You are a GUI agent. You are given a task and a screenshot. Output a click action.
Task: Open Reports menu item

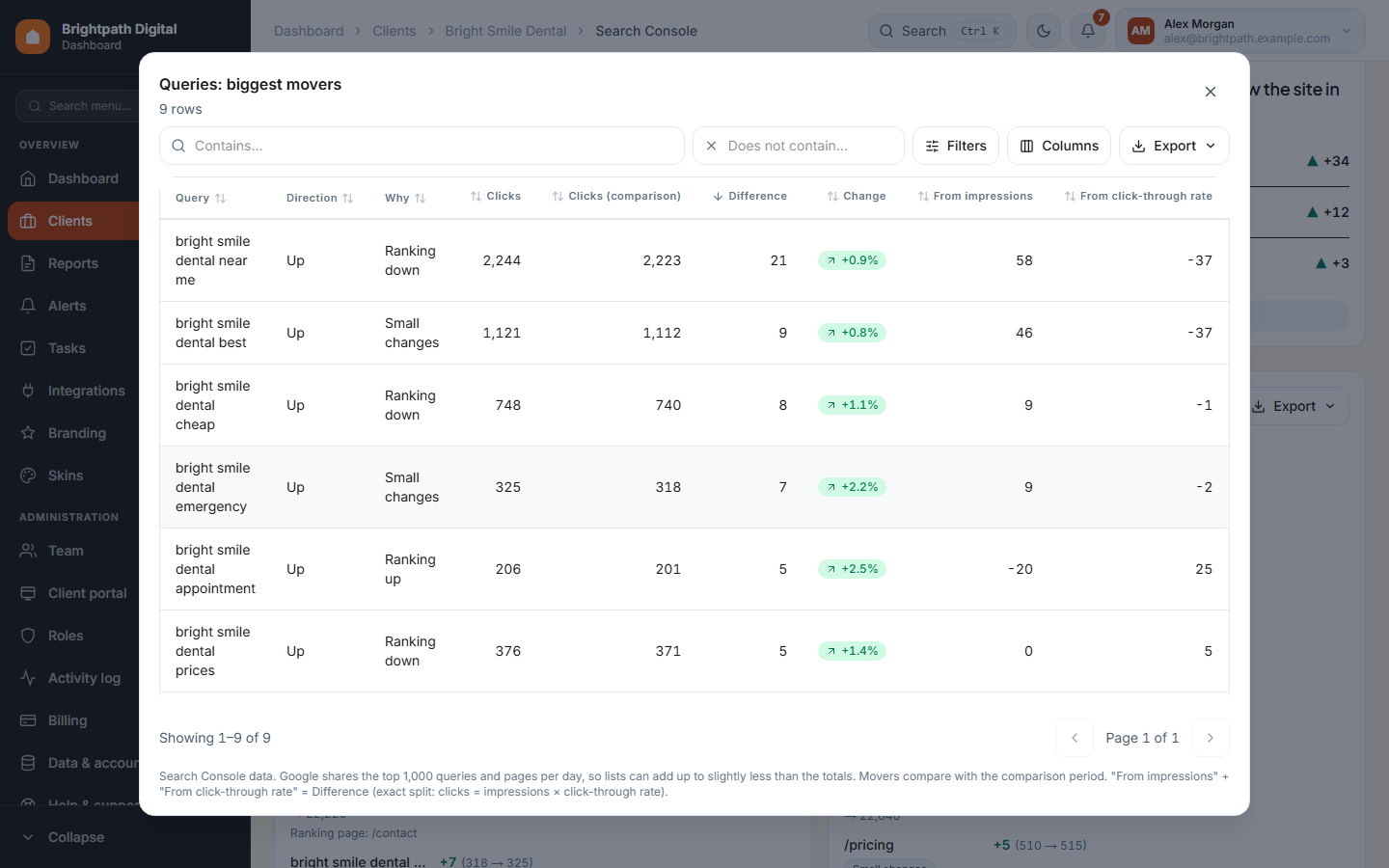tap(73, 263)
